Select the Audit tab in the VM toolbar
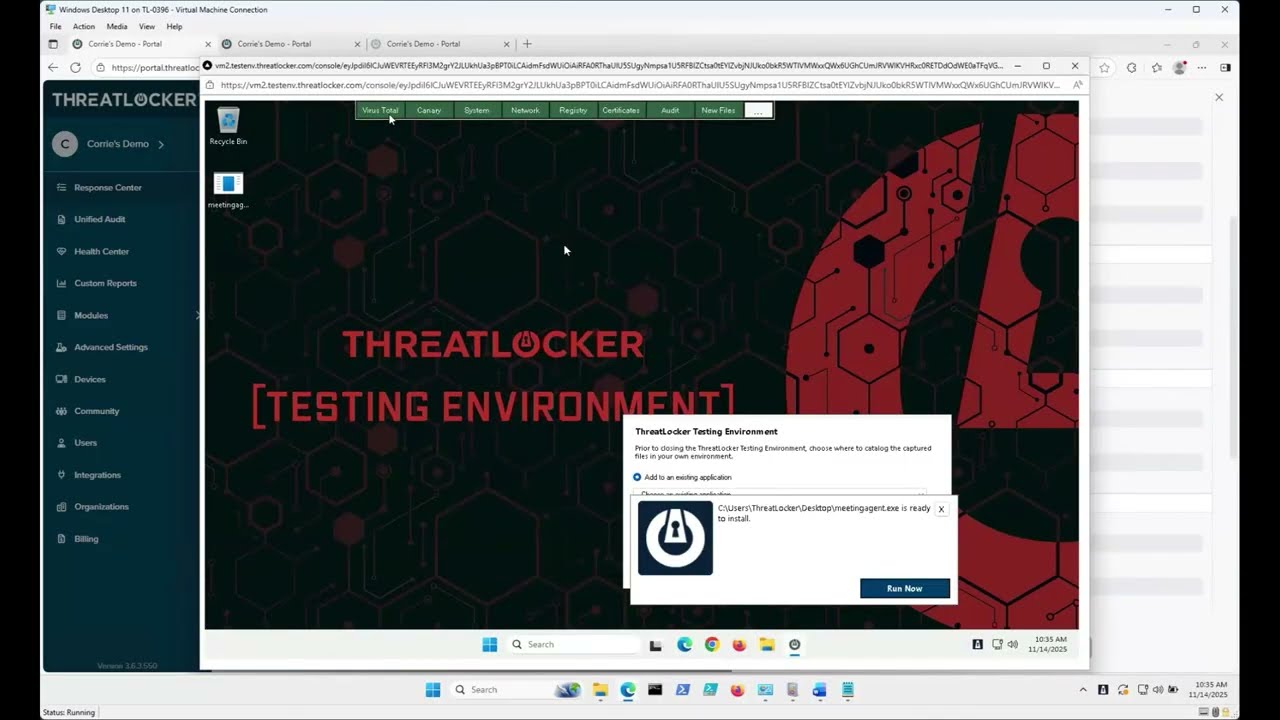 tap(670, 110)
